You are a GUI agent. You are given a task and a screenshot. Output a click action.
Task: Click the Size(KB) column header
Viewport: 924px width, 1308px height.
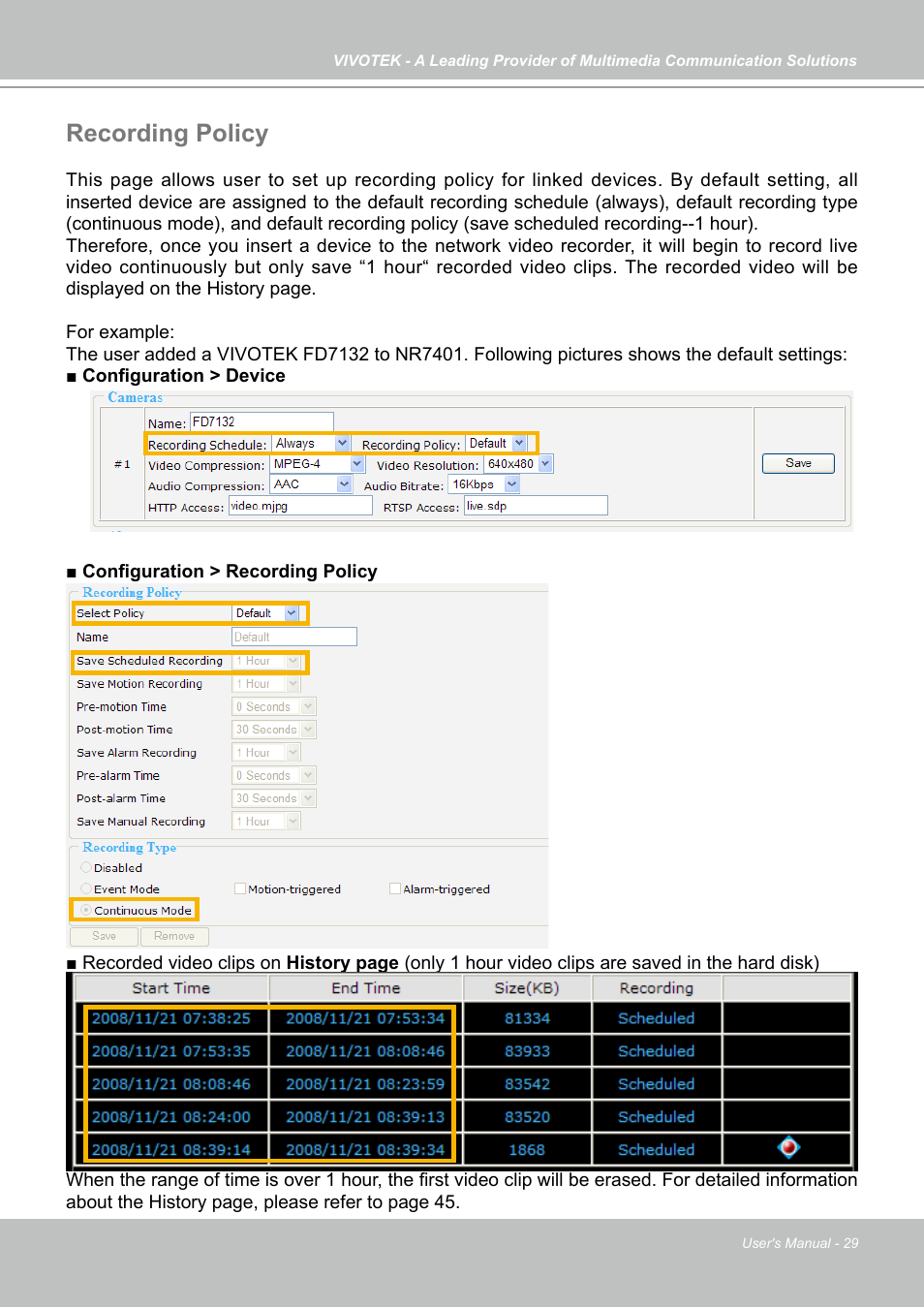(x=527, y=988)
